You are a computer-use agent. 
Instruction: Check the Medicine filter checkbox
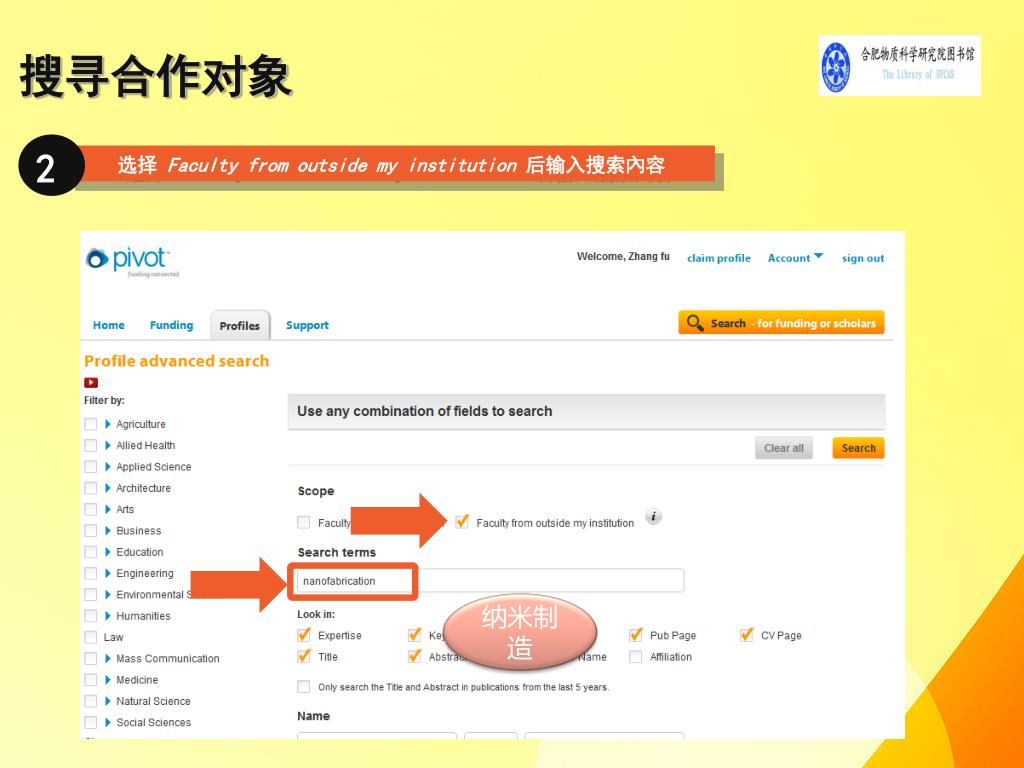coord(91,680)
